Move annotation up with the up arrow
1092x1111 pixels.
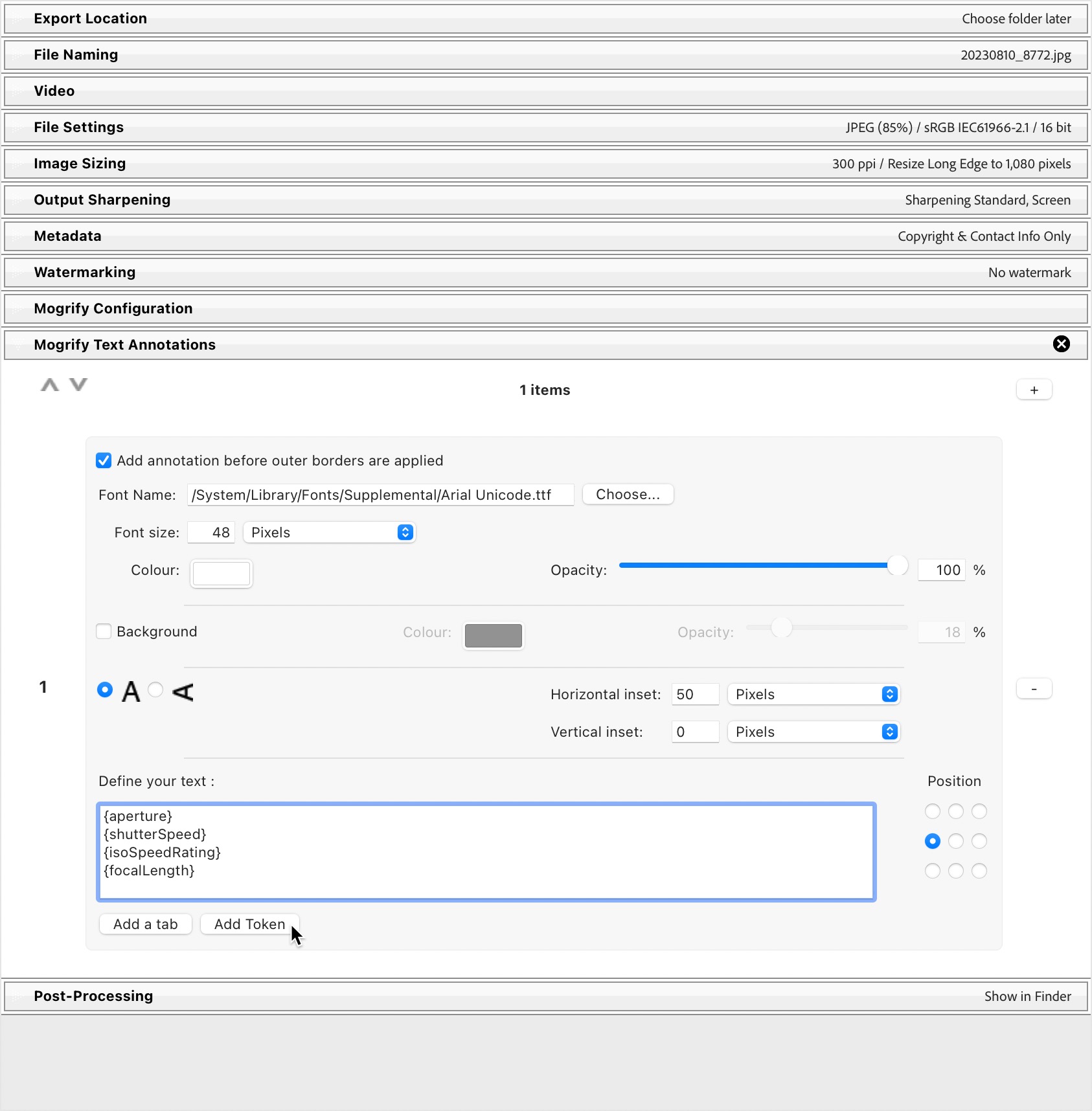pos(50,385)
